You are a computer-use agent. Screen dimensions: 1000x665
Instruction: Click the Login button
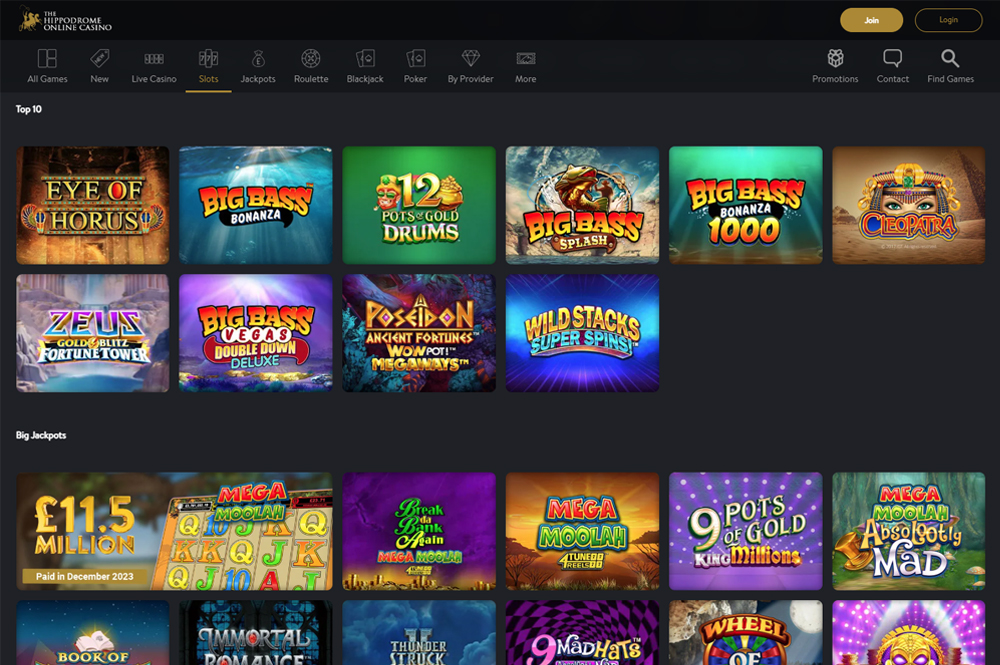click(948, 20)
